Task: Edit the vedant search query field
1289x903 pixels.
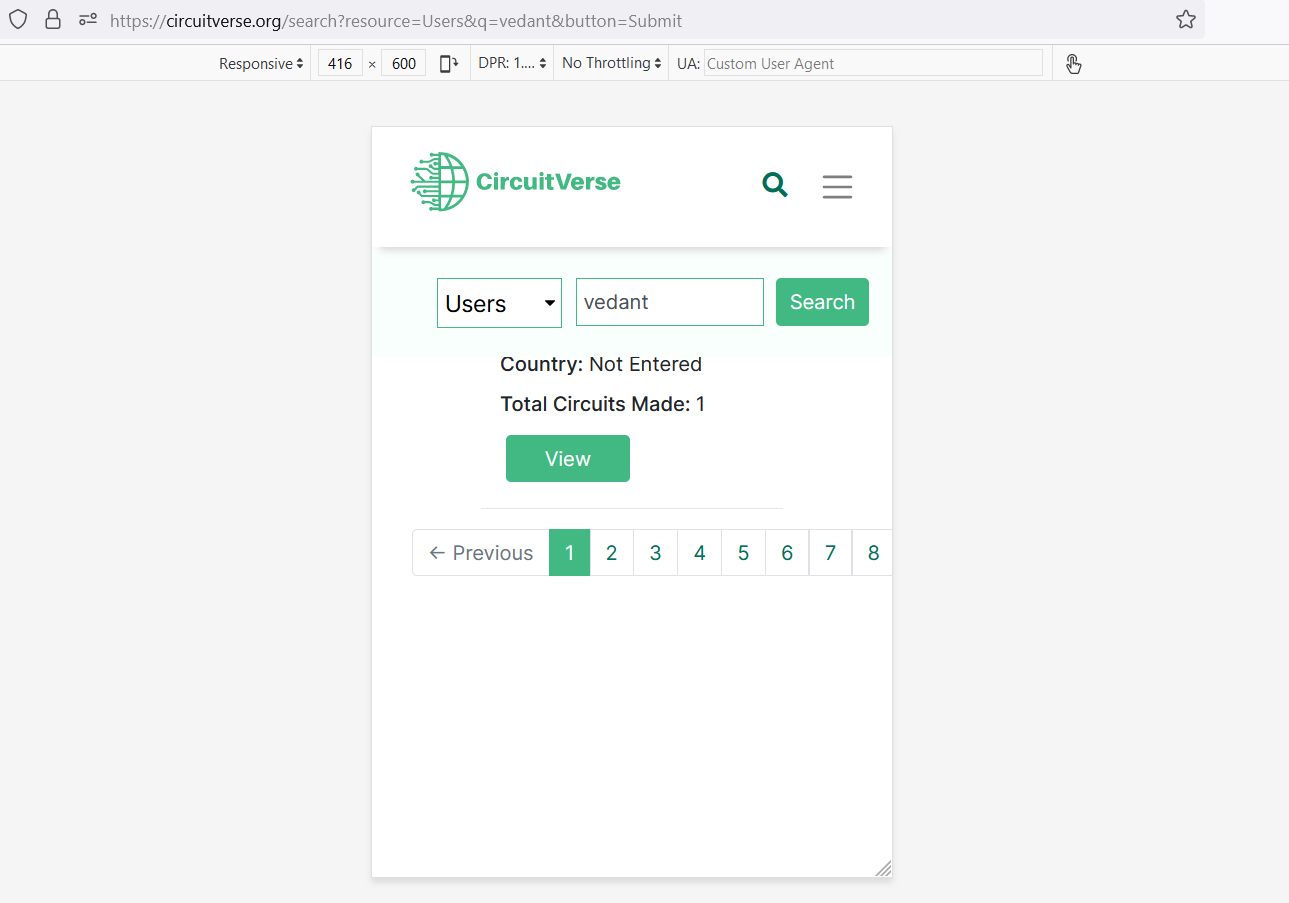Action: (669, 301)
